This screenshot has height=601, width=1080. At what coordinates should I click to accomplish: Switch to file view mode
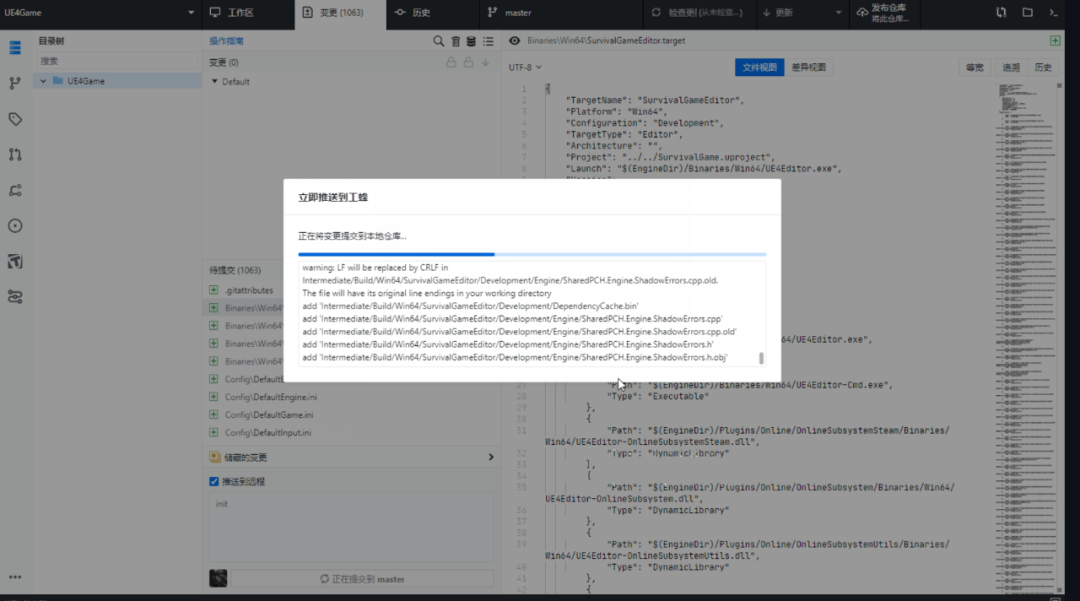tap(759, 67)
